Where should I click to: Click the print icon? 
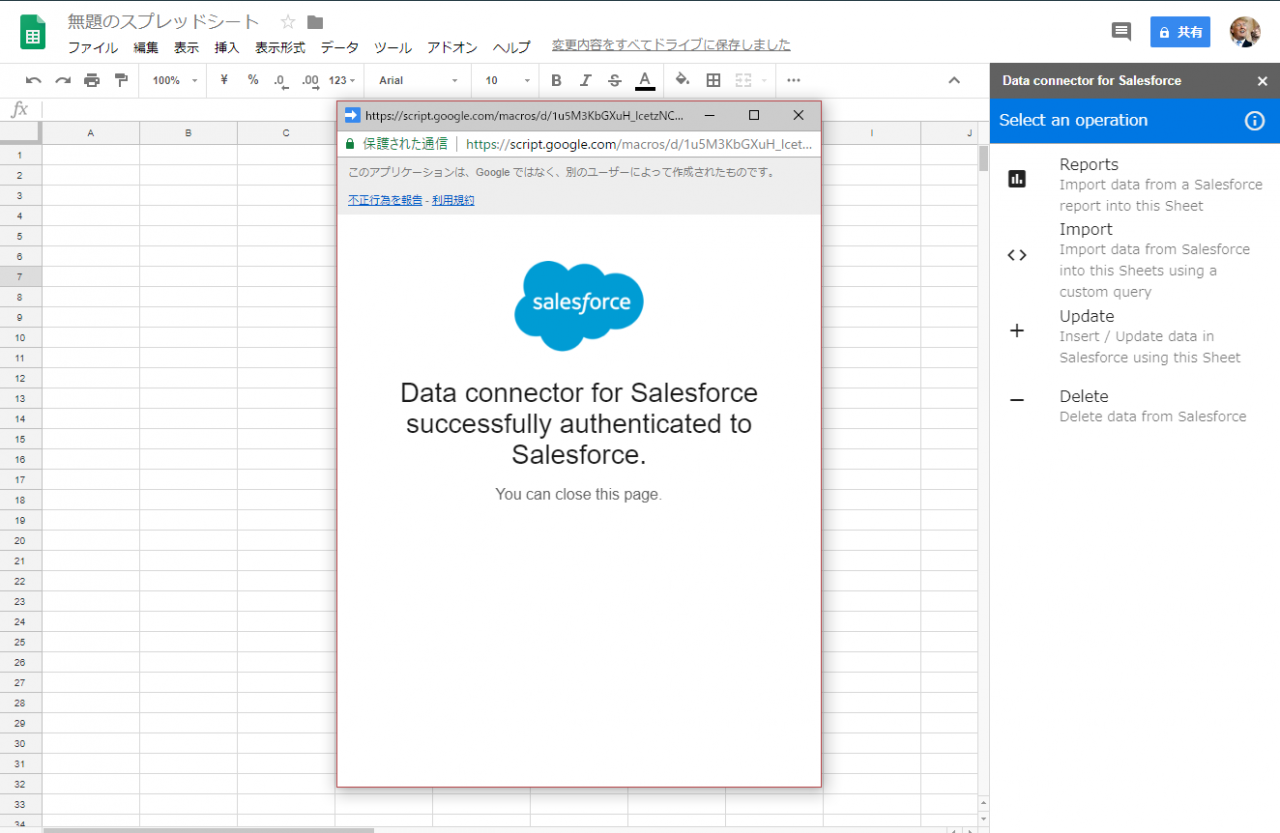92,80
